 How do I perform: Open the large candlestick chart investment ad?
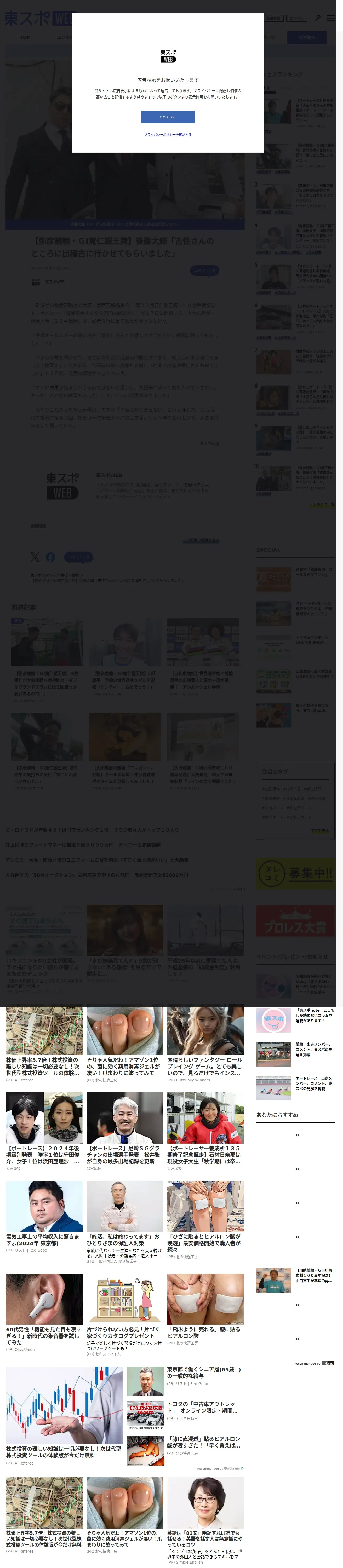tap(64, 1416)
